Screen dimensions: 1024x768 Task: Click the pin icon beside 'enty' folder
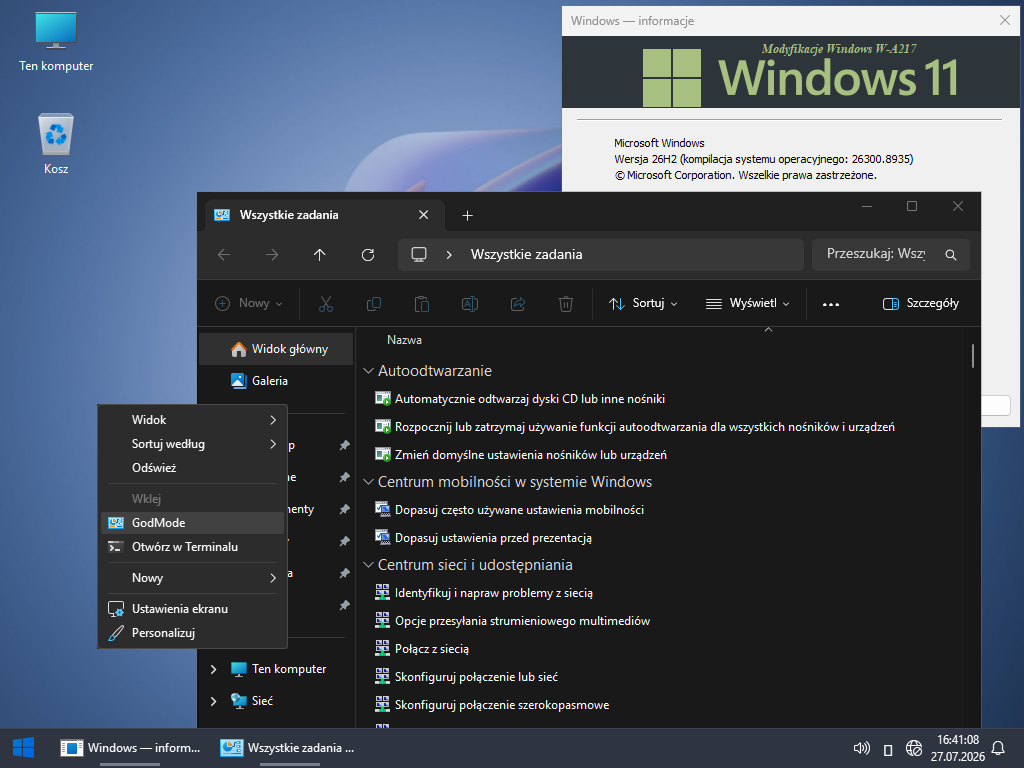click(x=344, y=509)
